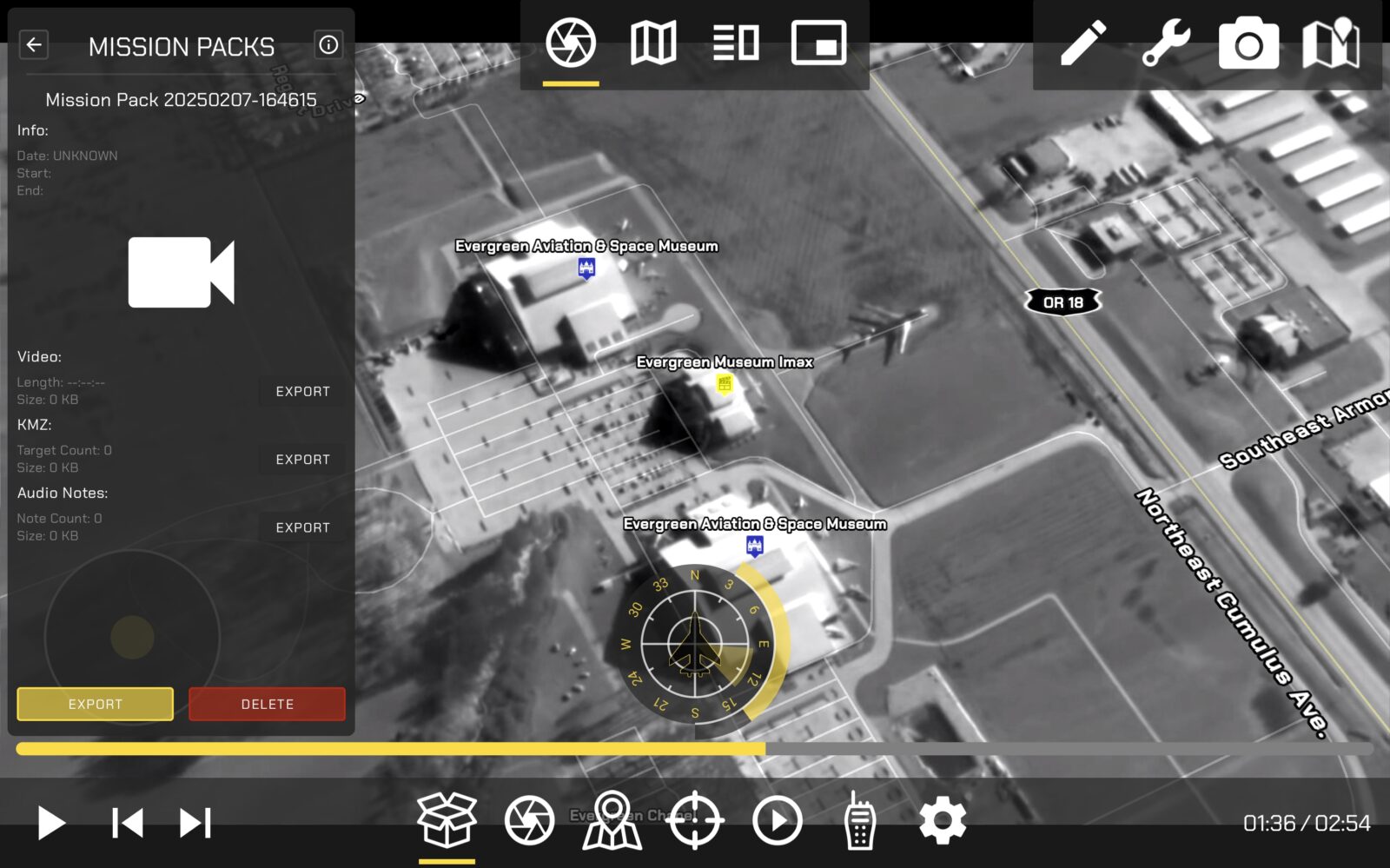
Task: Export the KMZ targets
Action: tap(302, 460)
